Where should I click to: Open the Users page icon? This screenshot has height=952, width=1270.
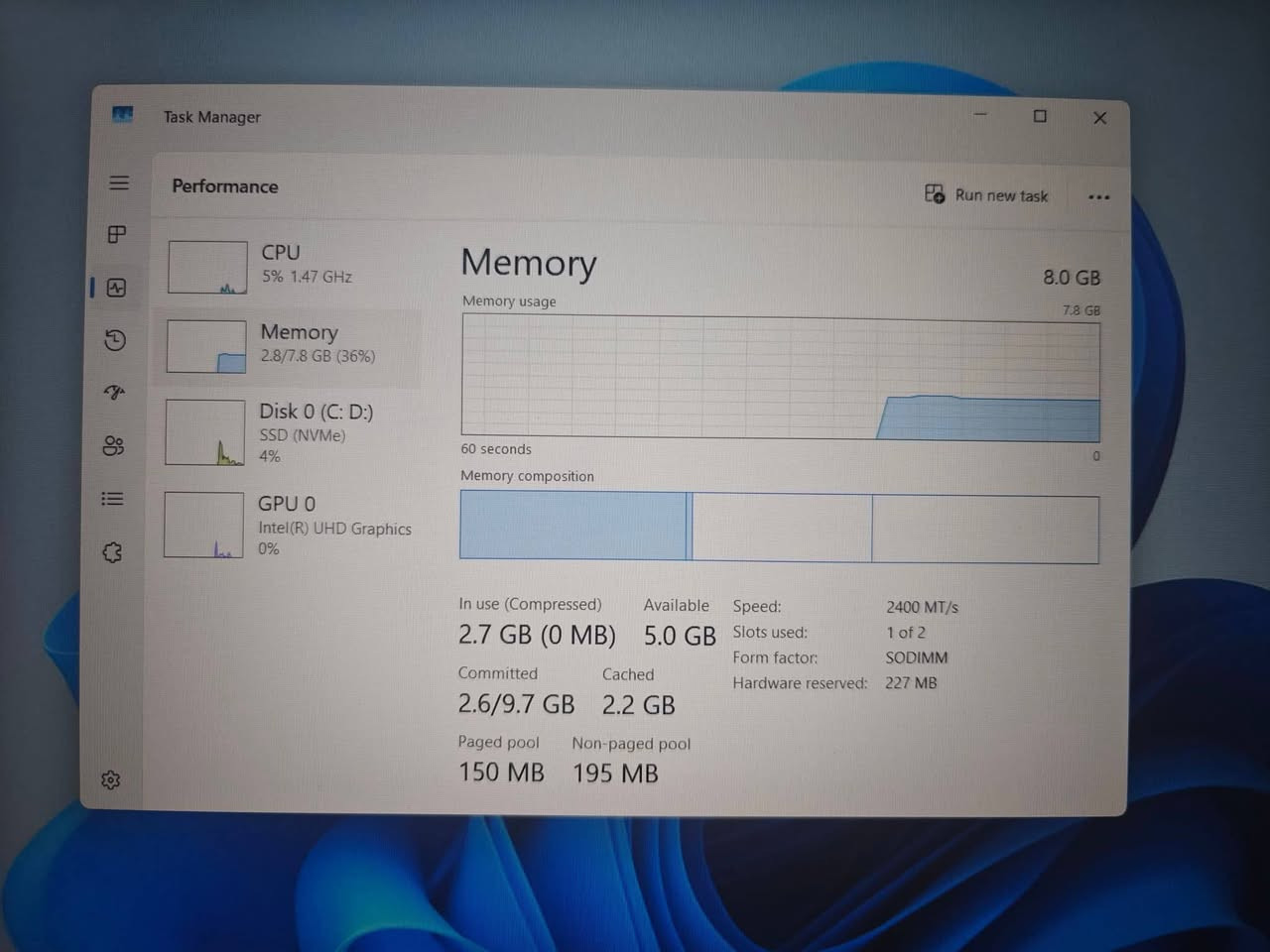[x=114, y=446]
